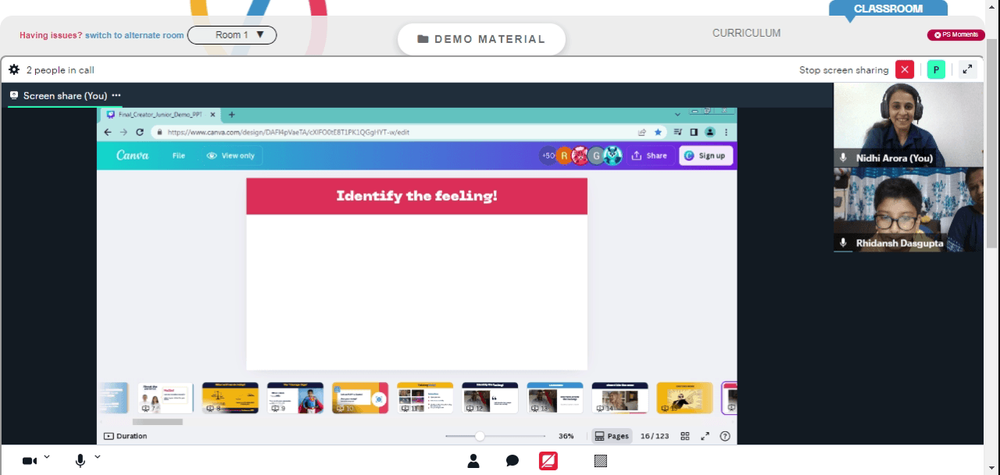Click +50 collaborators badge

coord(547,156)
